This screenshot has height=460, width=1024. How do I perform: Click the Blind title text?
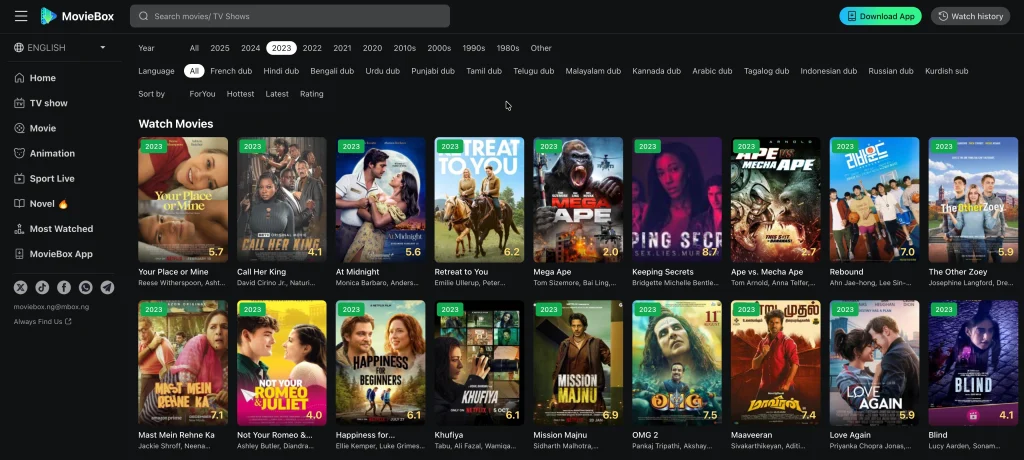pos(938,435)
